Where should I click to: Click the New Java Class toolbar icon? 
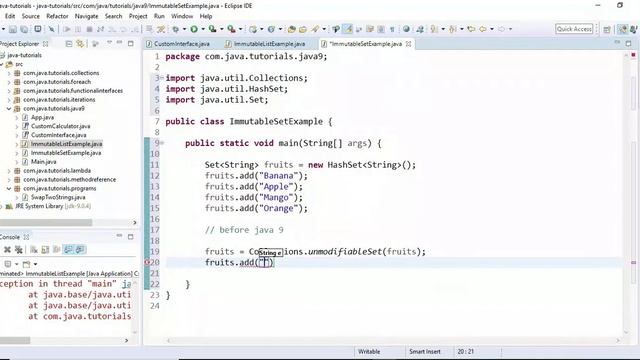click(x=271, y=29)
